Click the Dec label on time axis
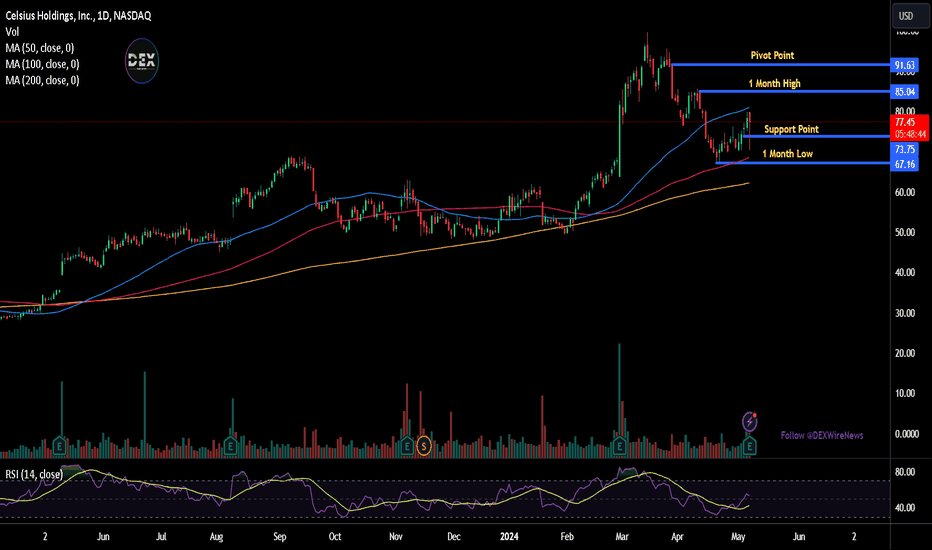The height and width of the screenshot is (550, 932). click(454, 536)
